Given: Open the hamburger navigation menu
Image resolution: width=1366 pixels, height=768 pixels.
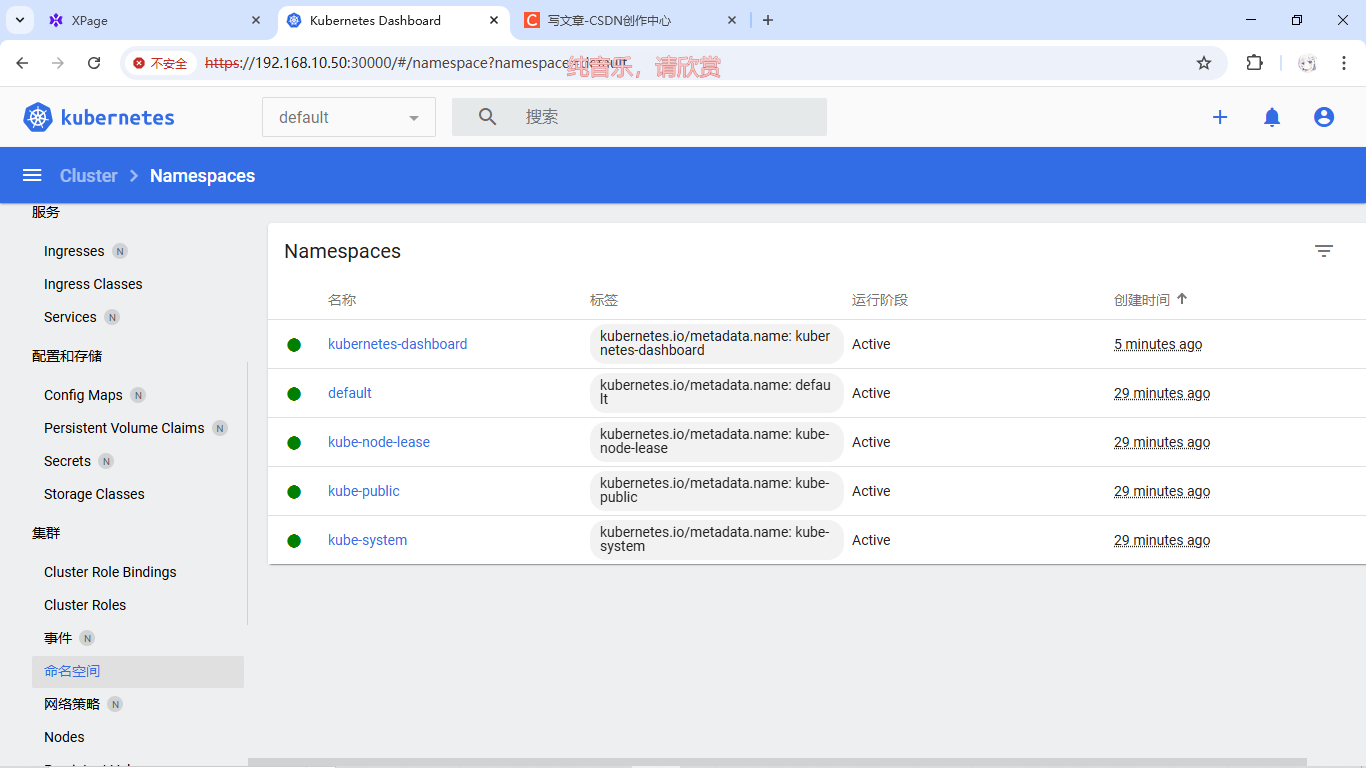Looking at the screenshot, I should coord(32,175).
